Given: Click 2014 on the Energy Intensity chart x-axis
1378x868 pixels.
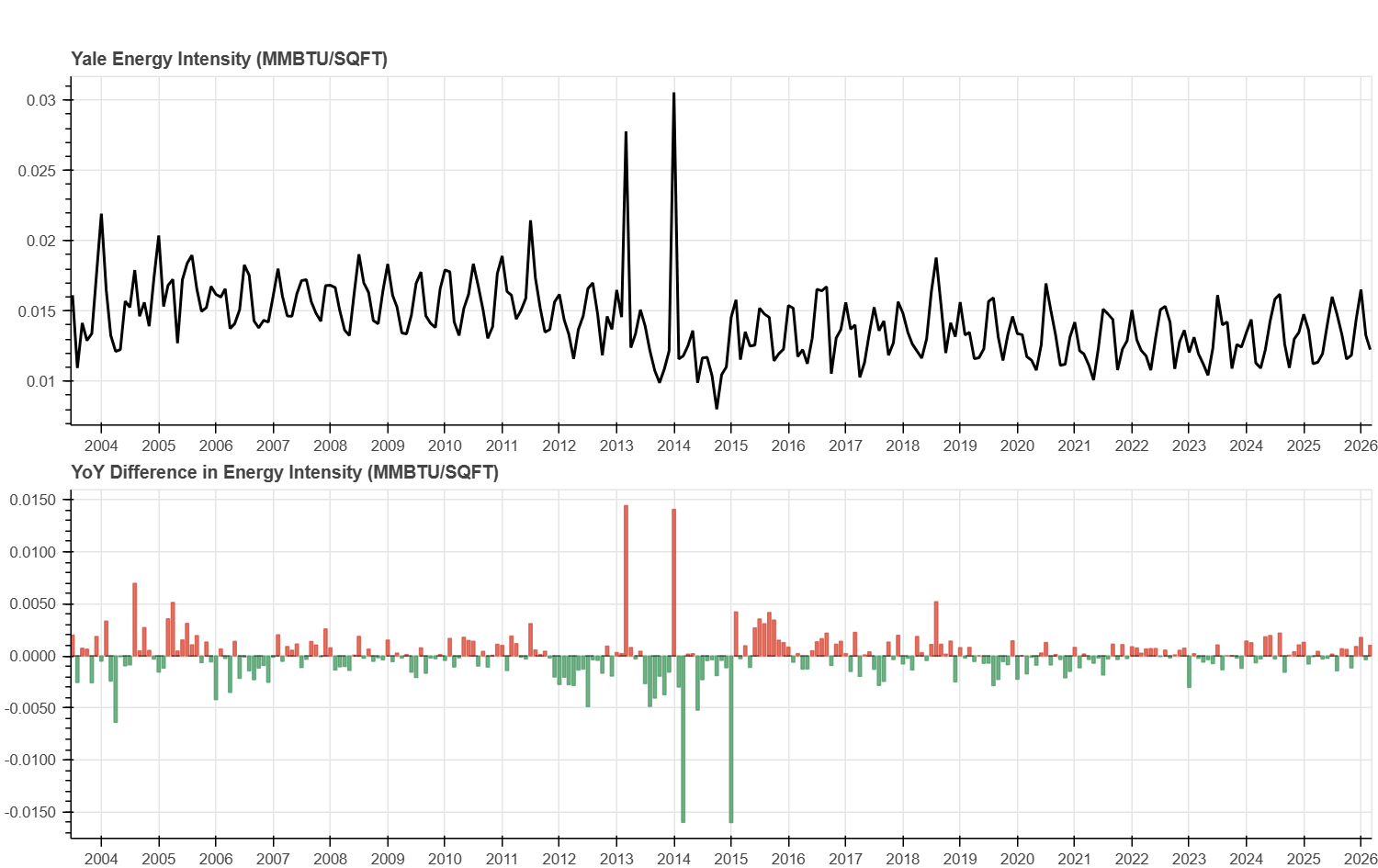Looking at the screenshot, I should [674, 445].
